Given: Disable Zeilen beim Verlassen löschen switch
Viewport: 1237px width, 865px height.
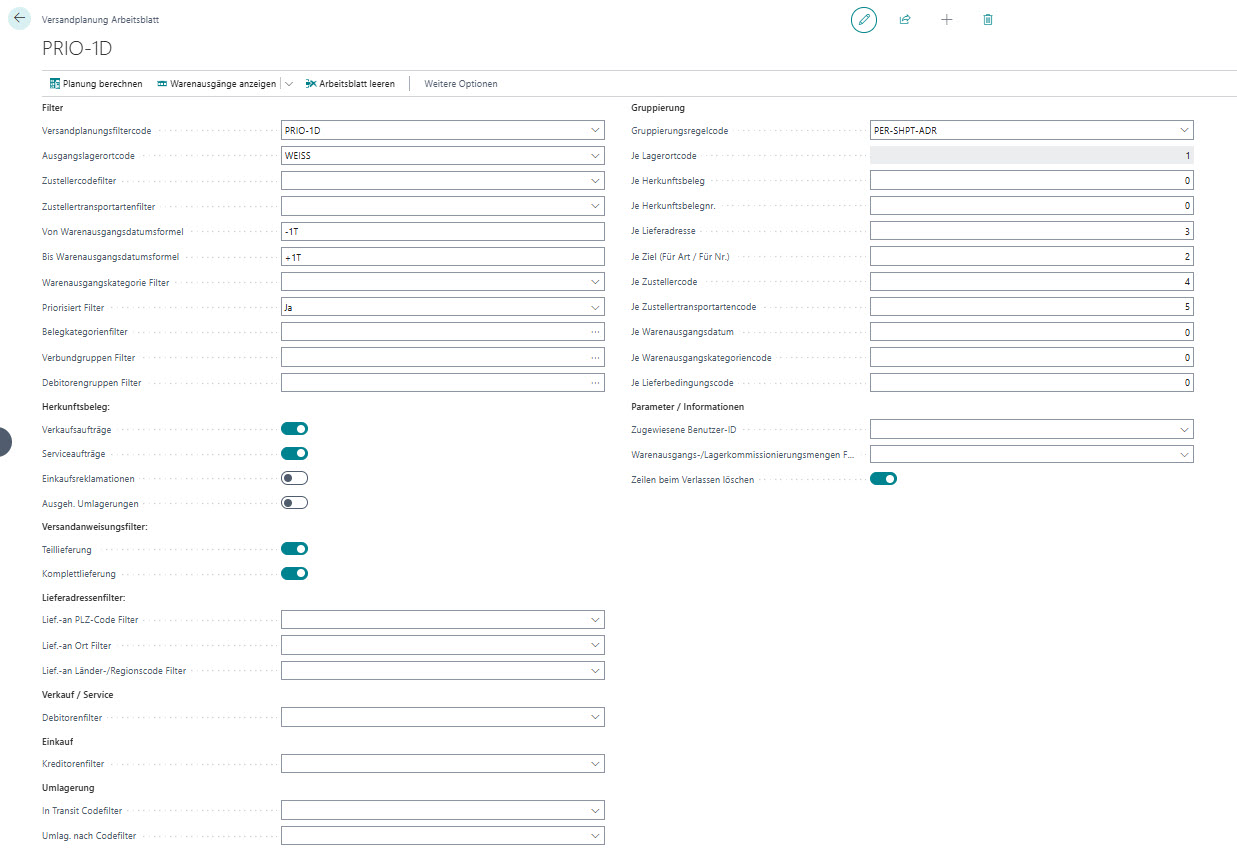Looking at the screenshot, I should [x=883, y=479].
